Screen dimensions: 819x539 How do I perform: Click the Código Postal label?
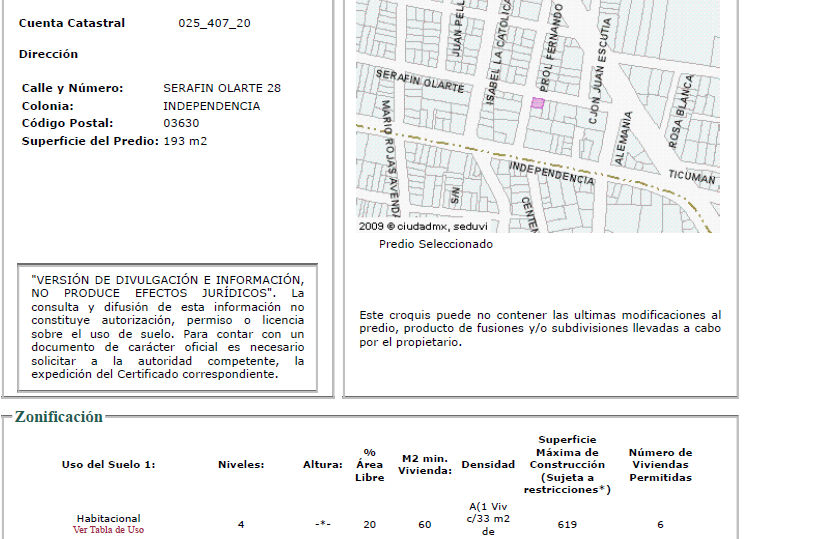(67, 123)
